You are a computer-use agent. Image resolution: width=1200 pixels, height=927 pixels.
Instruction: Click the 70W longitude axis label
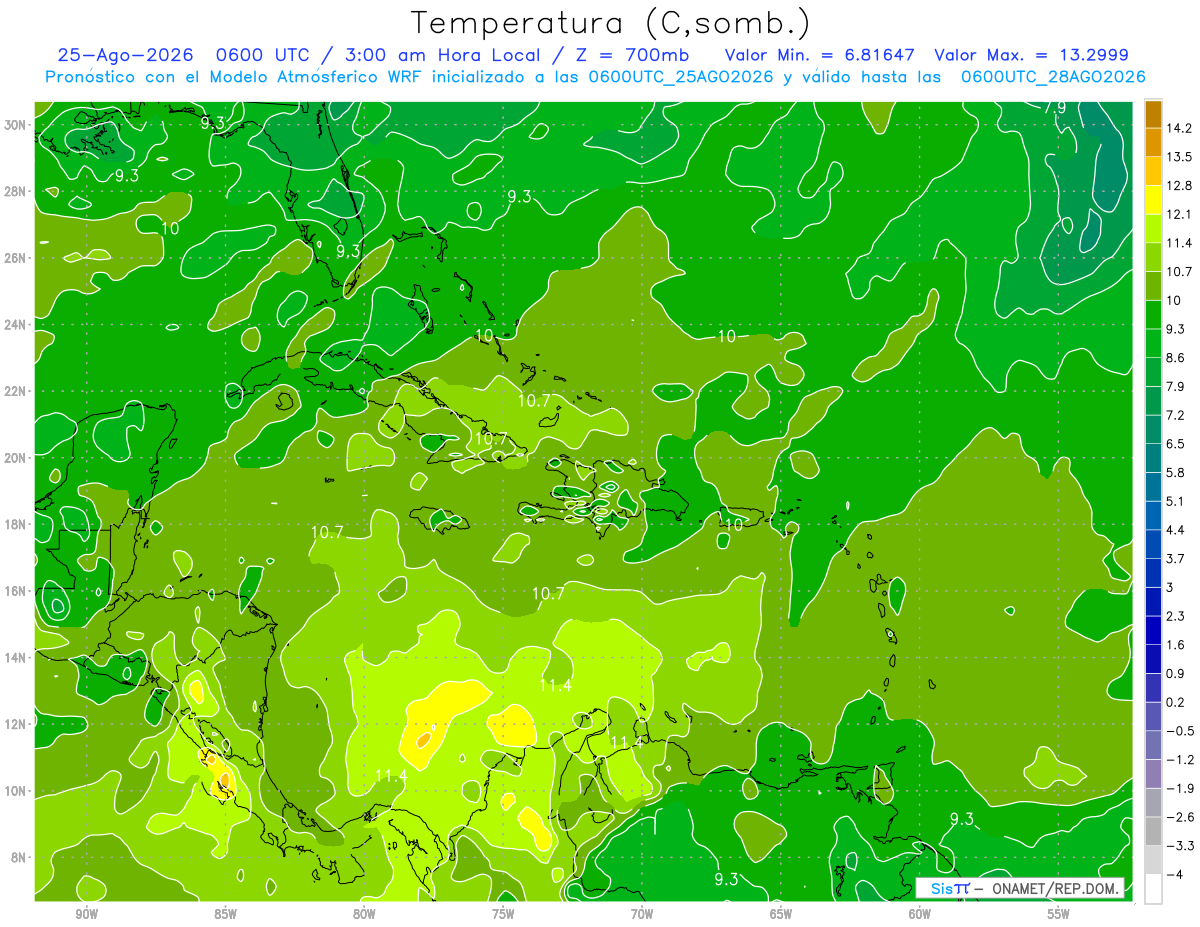[x=642, y=914]
